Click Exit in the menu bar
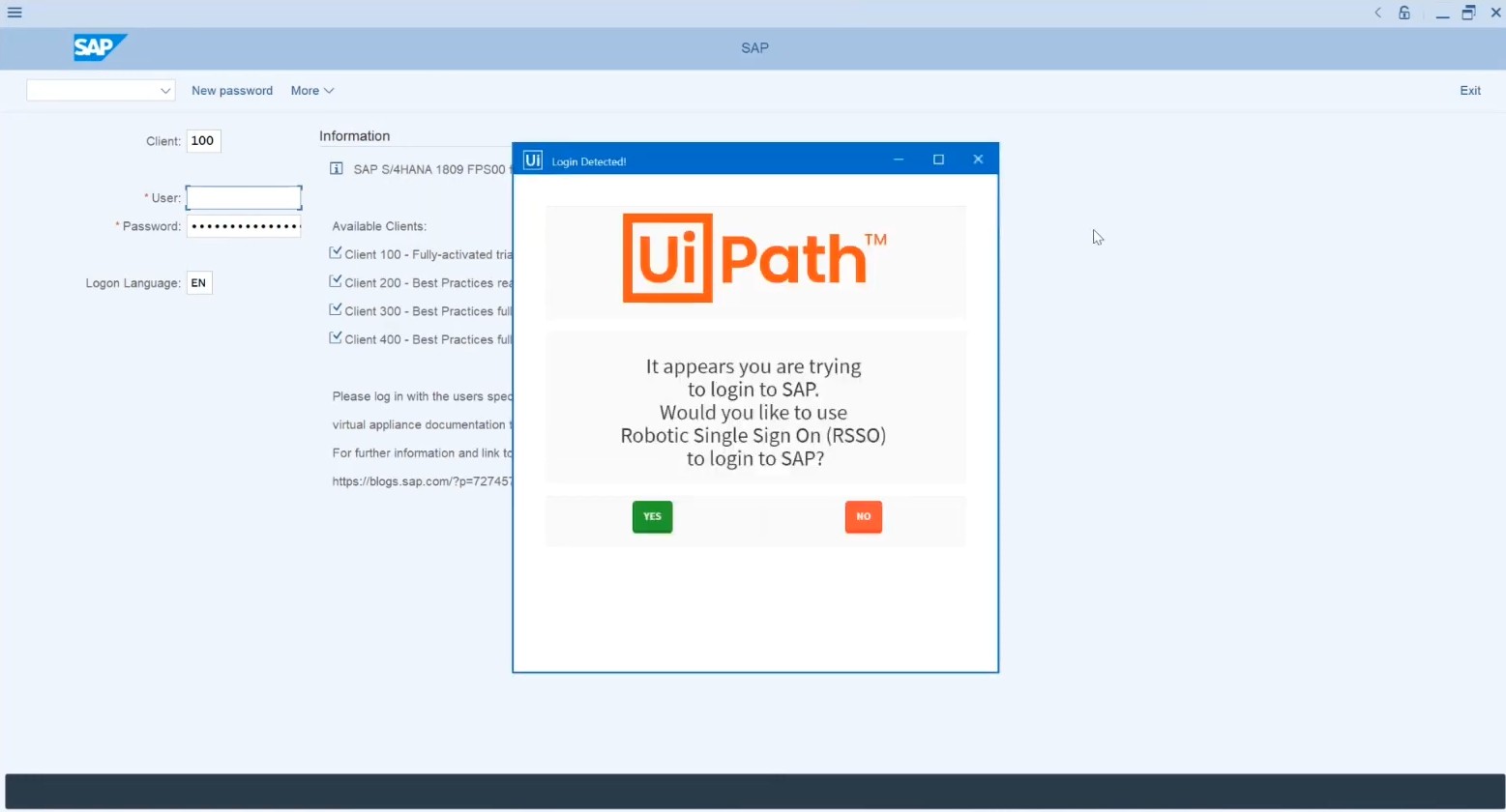This screenshot has height=812, width=1506. [x=1469, y=90]
